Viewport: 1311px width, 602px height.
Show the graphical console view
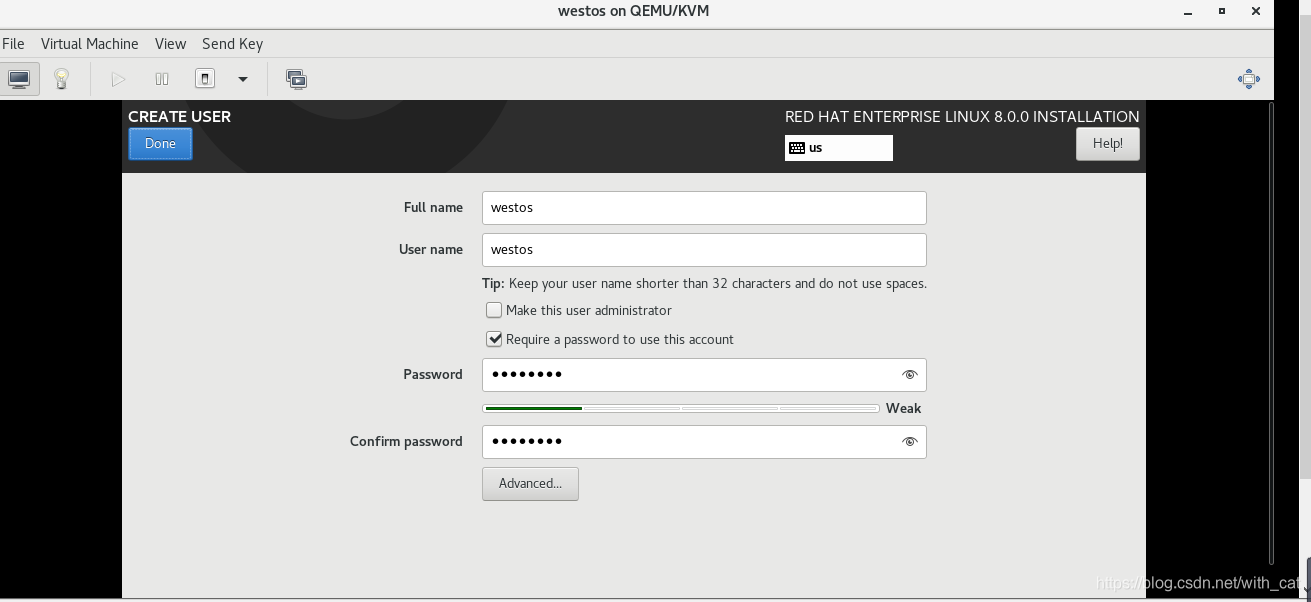(19, 79)
